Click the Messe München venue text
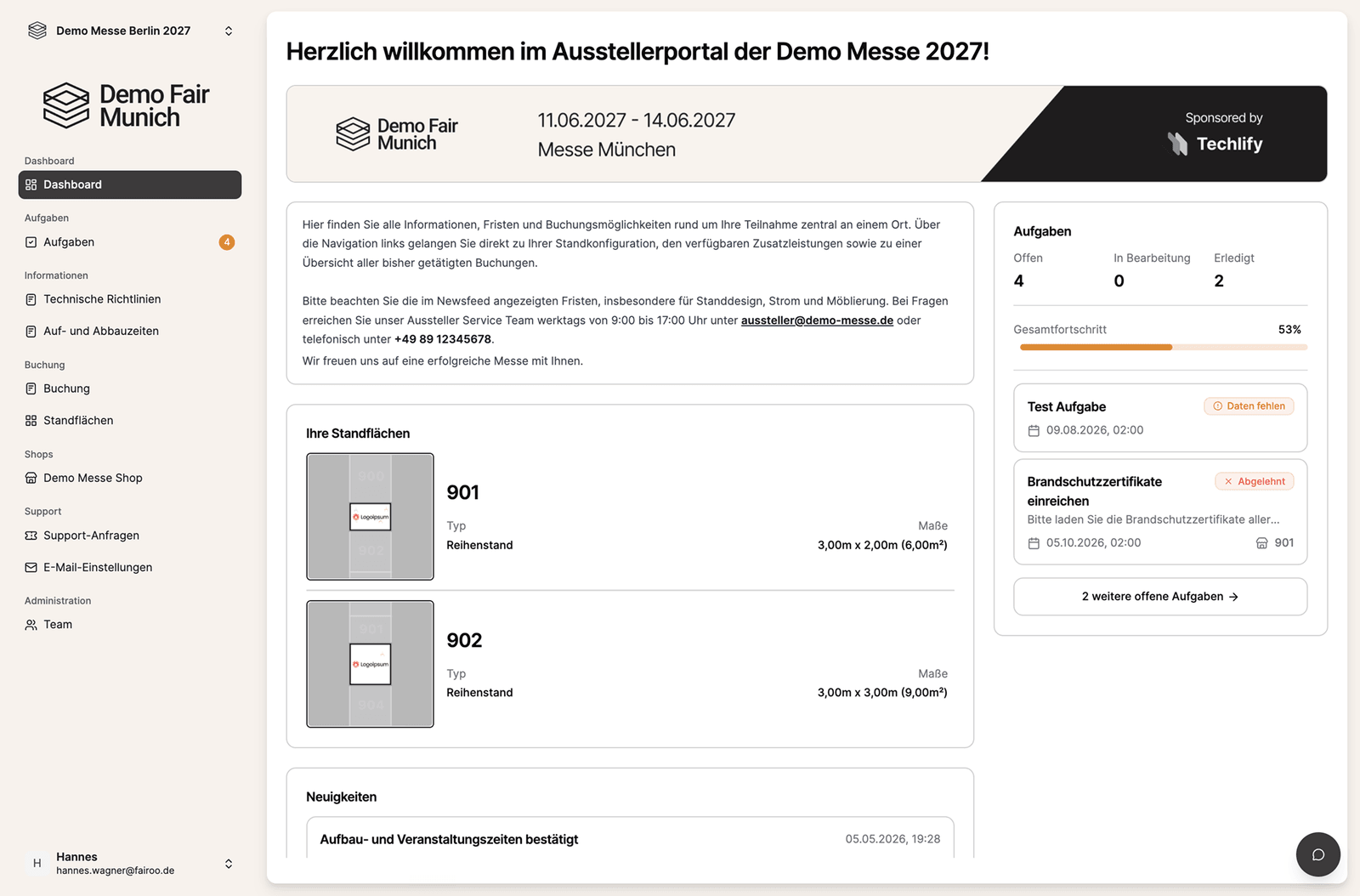This screenshot has width=1360, height=896. coord(607,150)
